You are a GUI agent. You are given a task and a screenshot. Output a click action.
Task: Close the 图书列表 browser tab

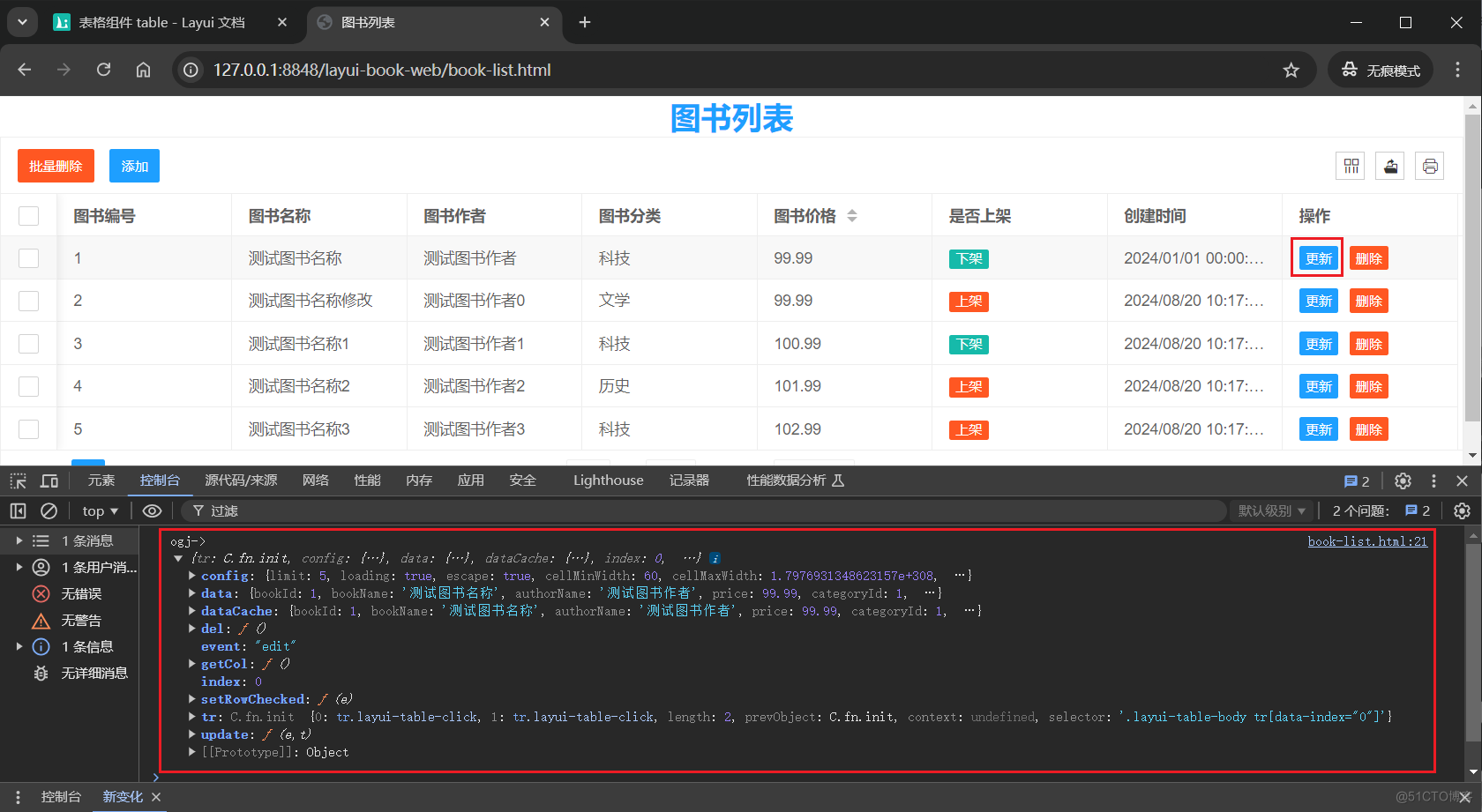pyautogui.click(x=545, y=22)
